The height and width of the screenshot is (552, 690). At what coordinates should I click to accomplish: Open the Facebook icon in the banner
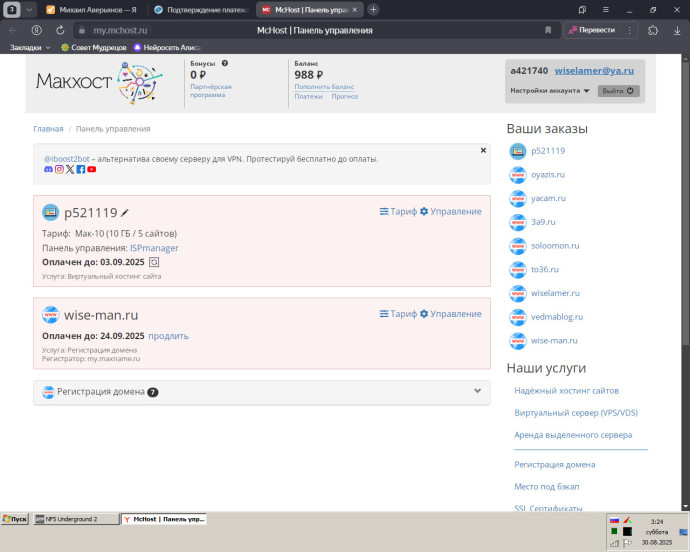(x=81, y=169)
